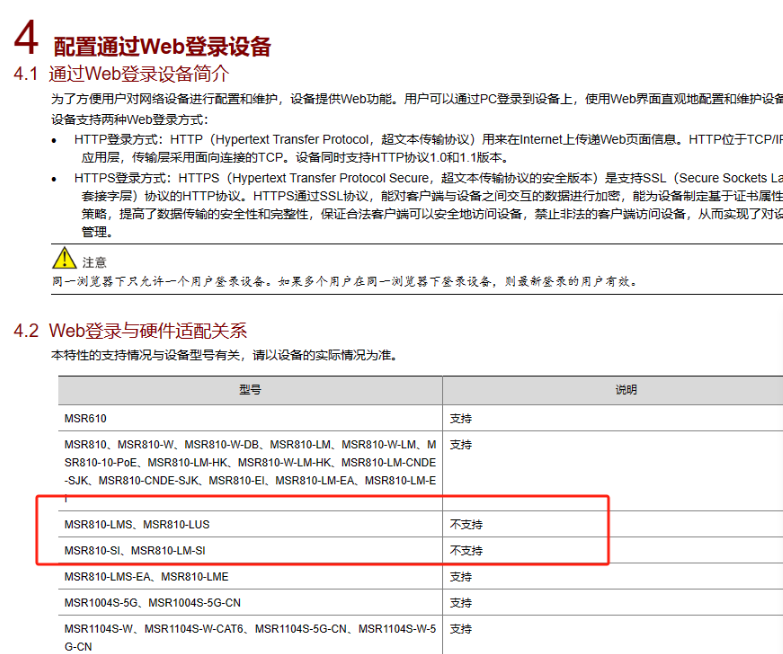Click the yellow warning triangle icon
Viewport: 783px width, 654px height.
(64, 258)
